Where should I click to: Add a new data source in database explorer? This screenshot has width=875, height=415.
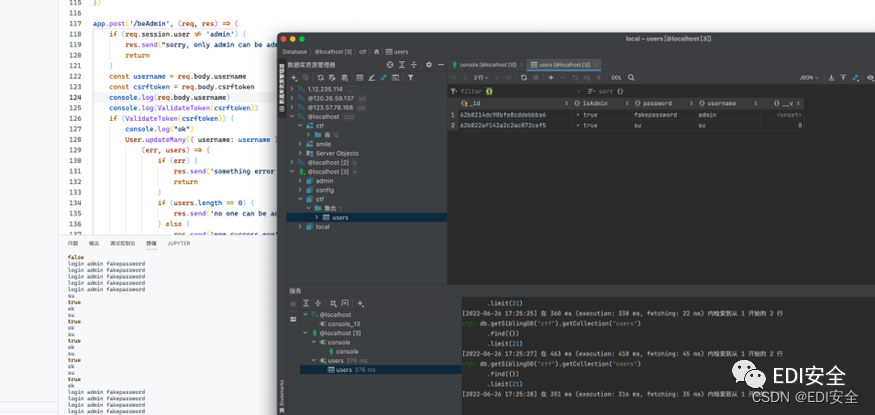[294, 78]
